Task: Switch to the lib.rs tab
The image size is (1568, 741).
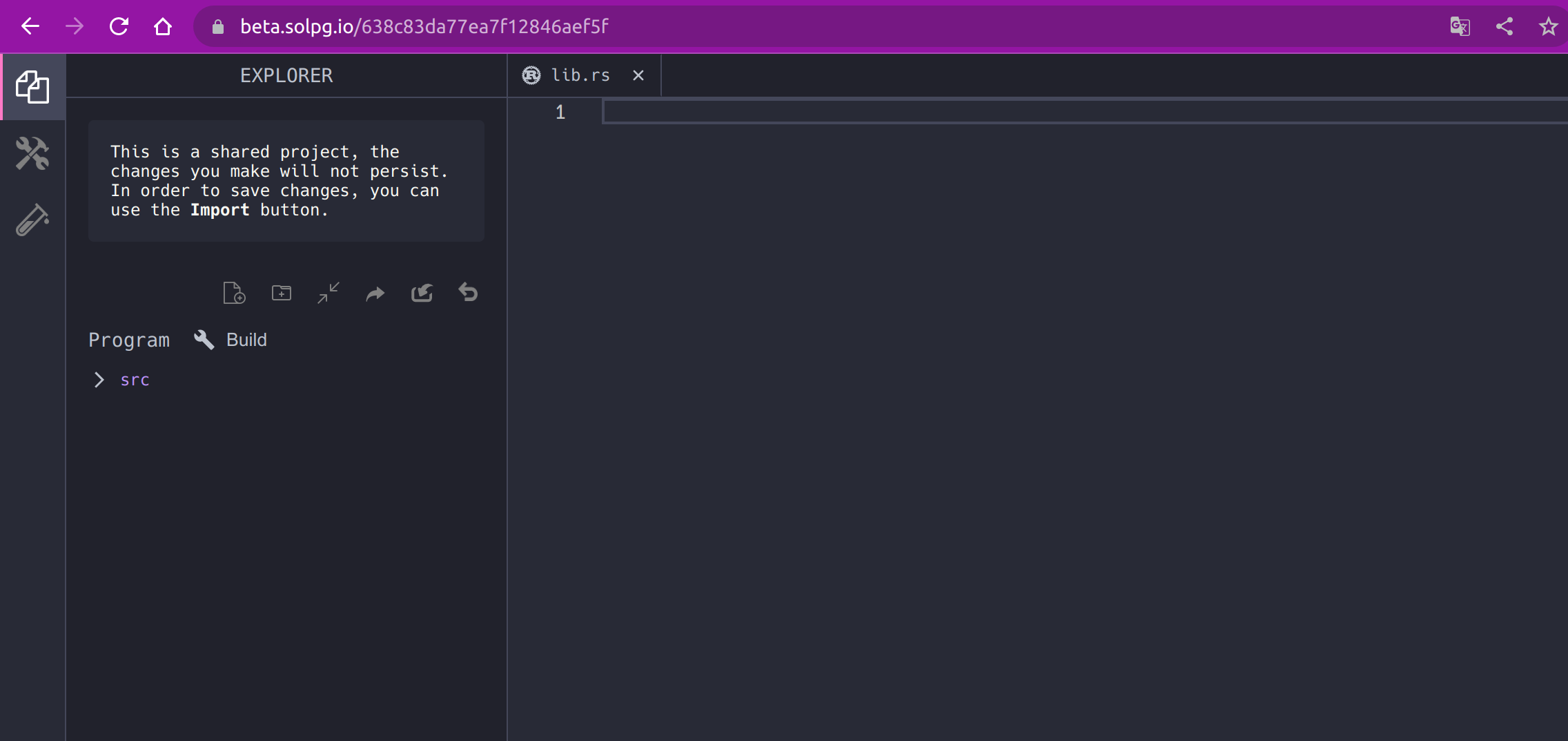Action: pyautogui.click(x=580, y=75)
